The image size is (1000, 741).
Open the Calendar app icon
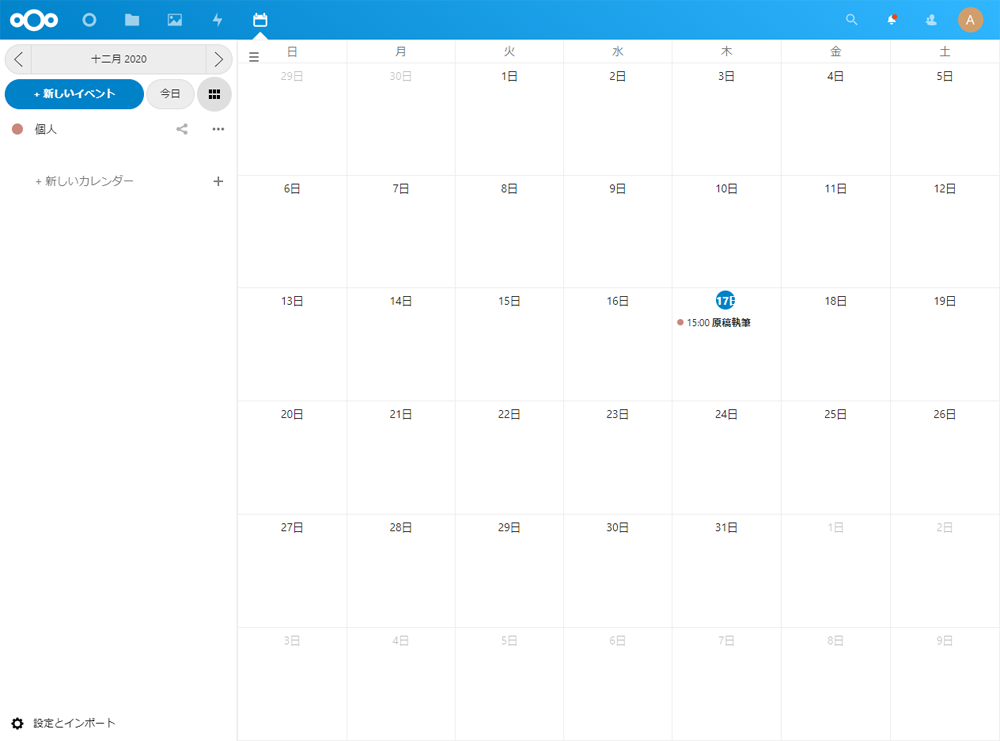[260, 20]
